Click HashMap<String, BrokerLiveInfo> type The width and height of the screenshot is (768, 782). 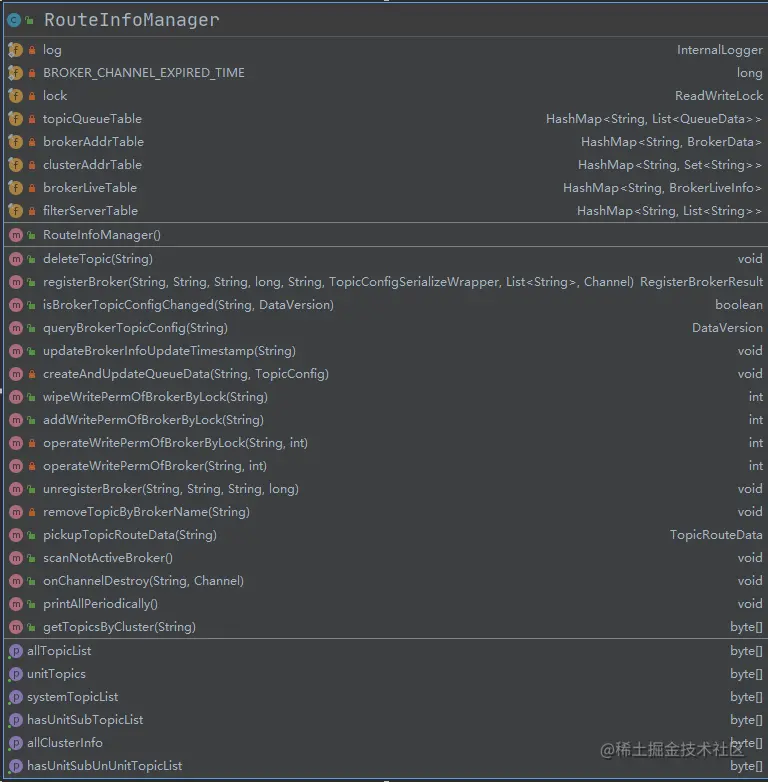point(662,188)
